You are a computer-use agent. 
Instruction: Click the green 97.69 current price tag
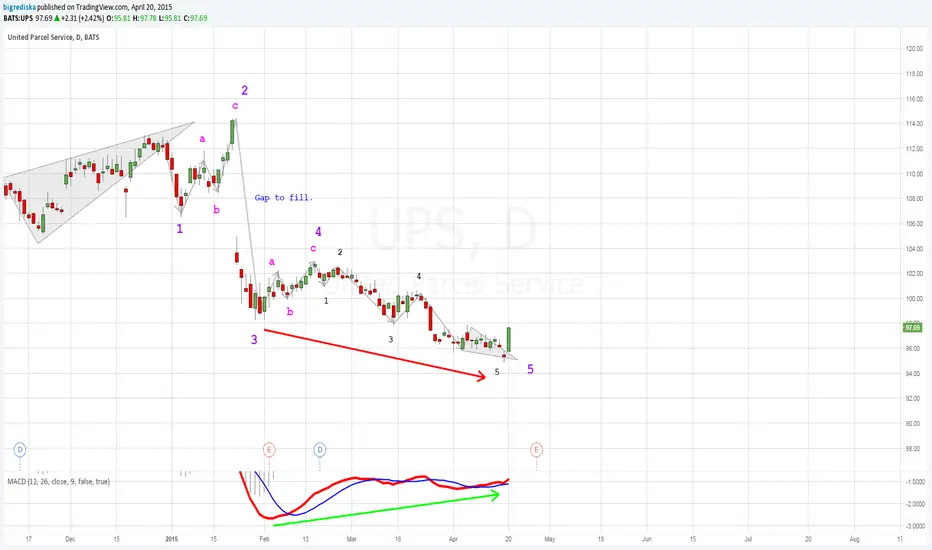coord(912,328)
